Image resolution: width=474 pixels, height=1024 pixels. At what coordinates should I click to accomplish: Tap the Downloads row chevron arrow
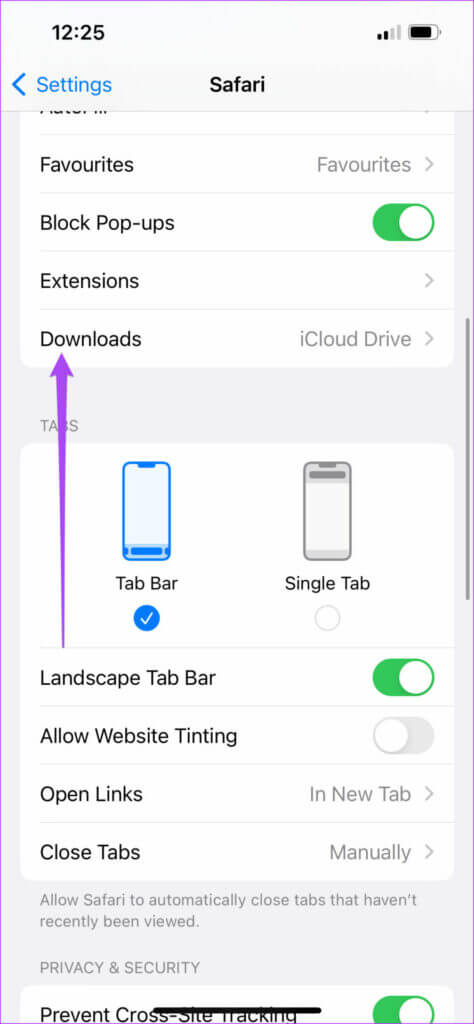(x=429, y=339)
